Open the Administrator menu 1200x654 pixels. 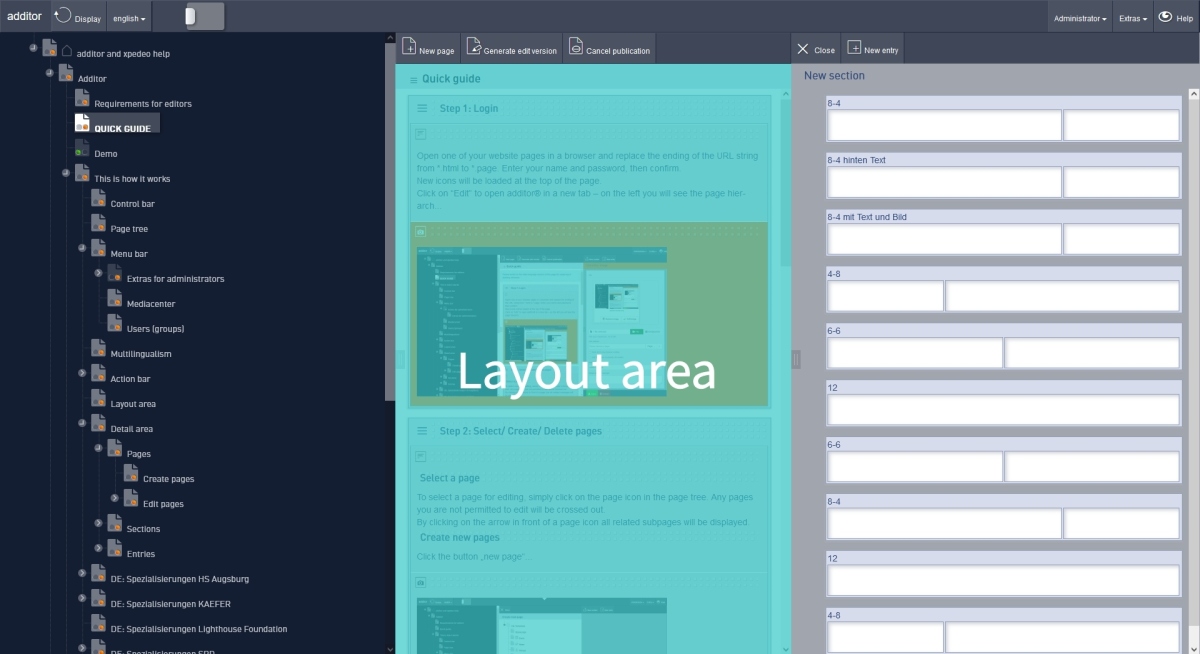pos(1080,18)
